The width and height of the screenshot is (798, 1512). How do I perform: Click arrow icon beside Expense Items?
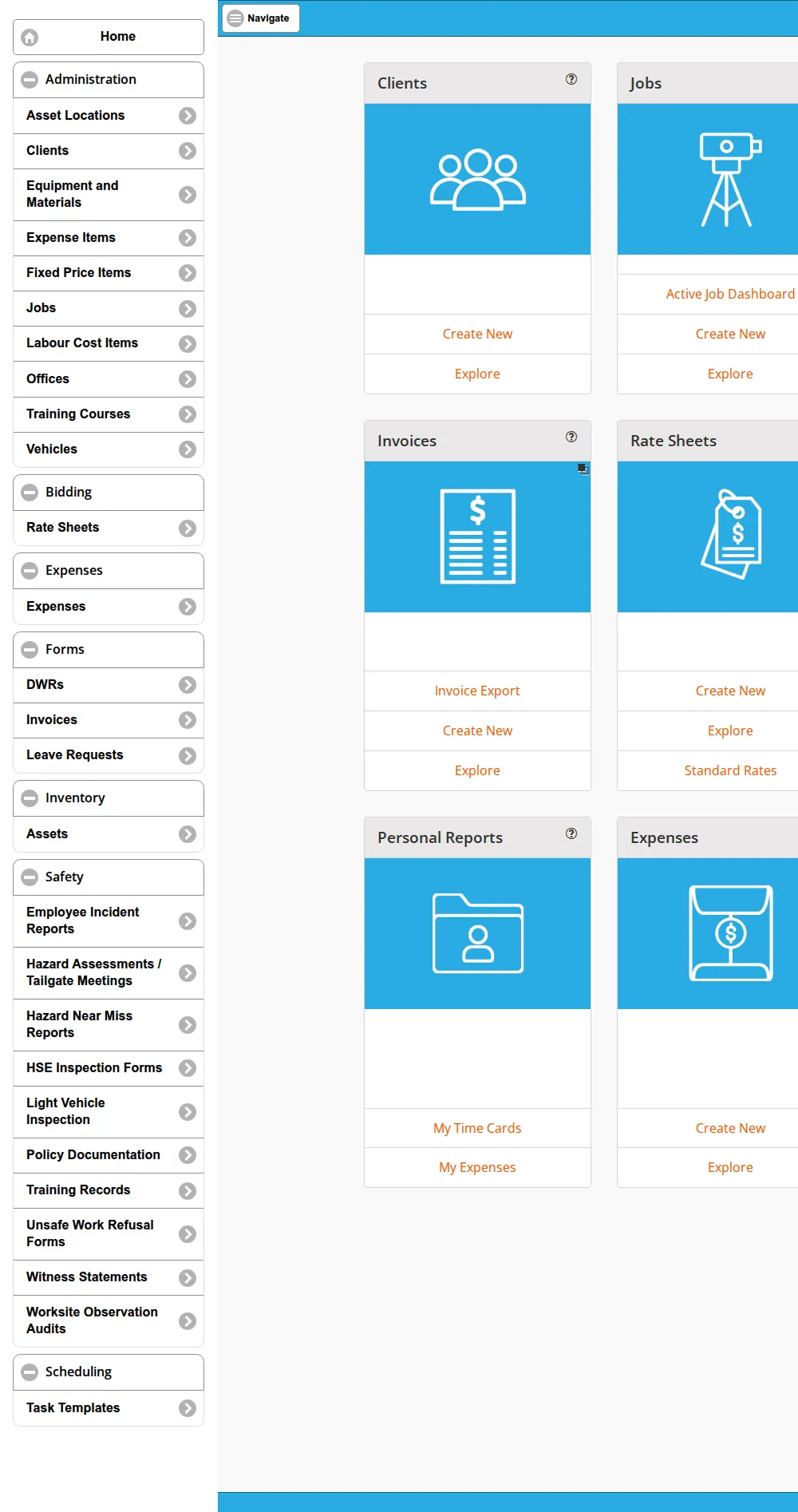[188, 238]
